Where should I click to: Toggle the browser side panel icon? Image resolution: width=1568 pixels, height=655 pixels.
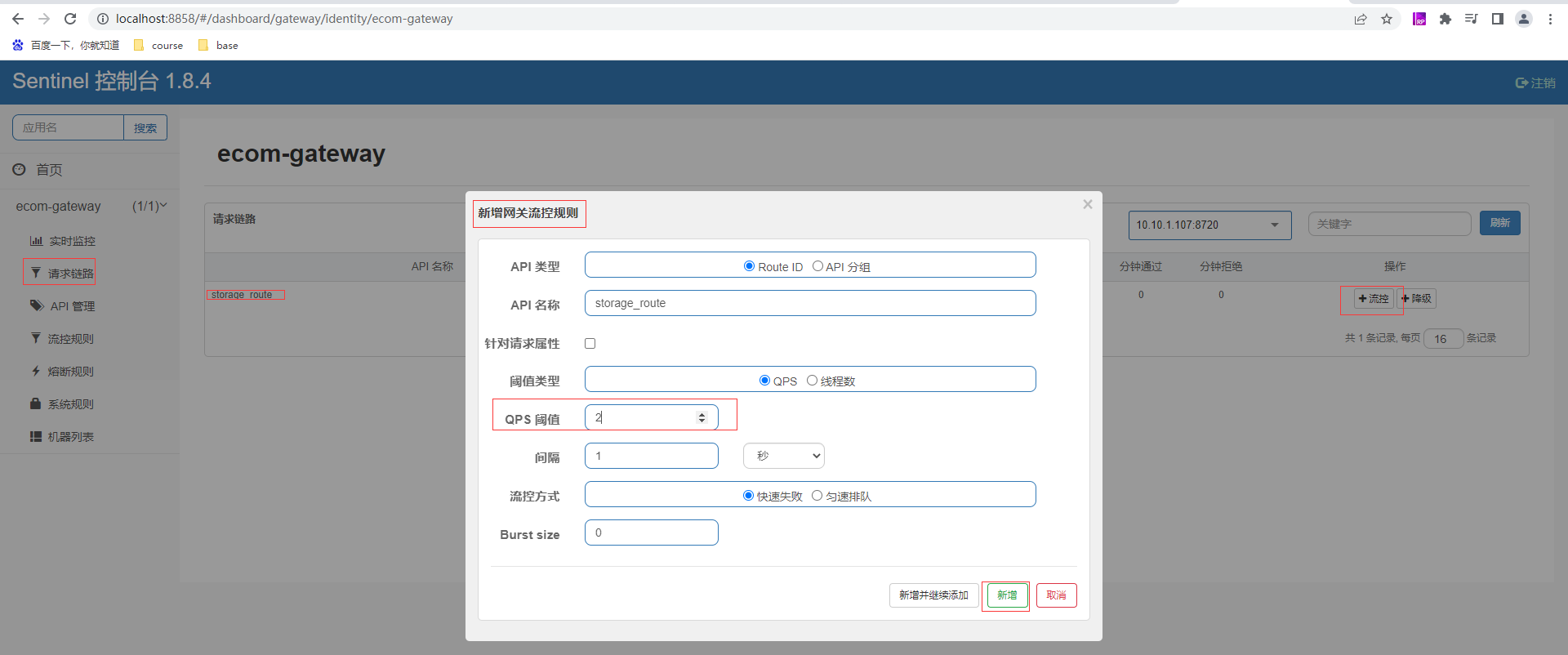tap(1498, 19)
